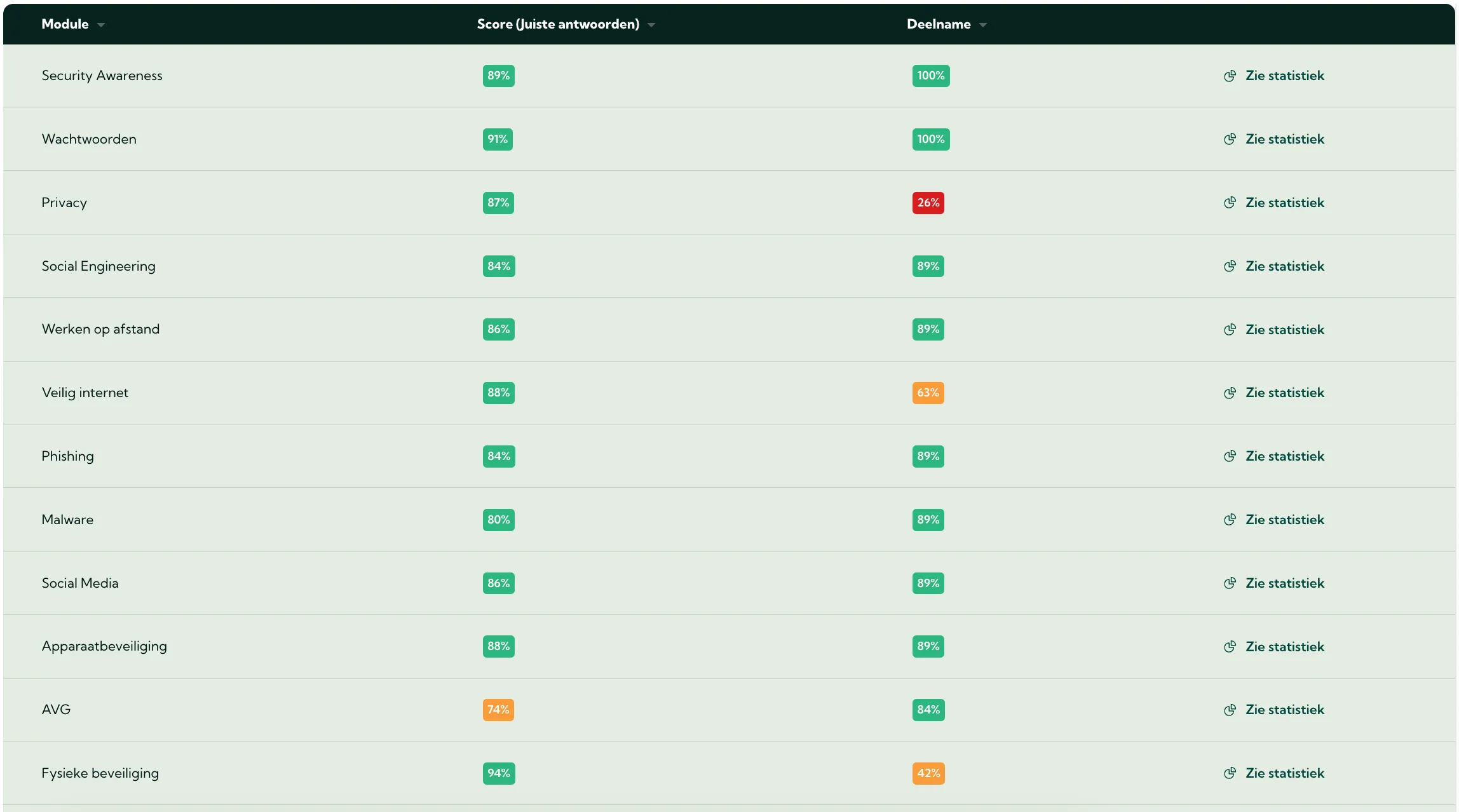This screenshot has width=1459, height=812.
Task: Click the chart icon in Veilig internet row
Action: (1230, 393)
